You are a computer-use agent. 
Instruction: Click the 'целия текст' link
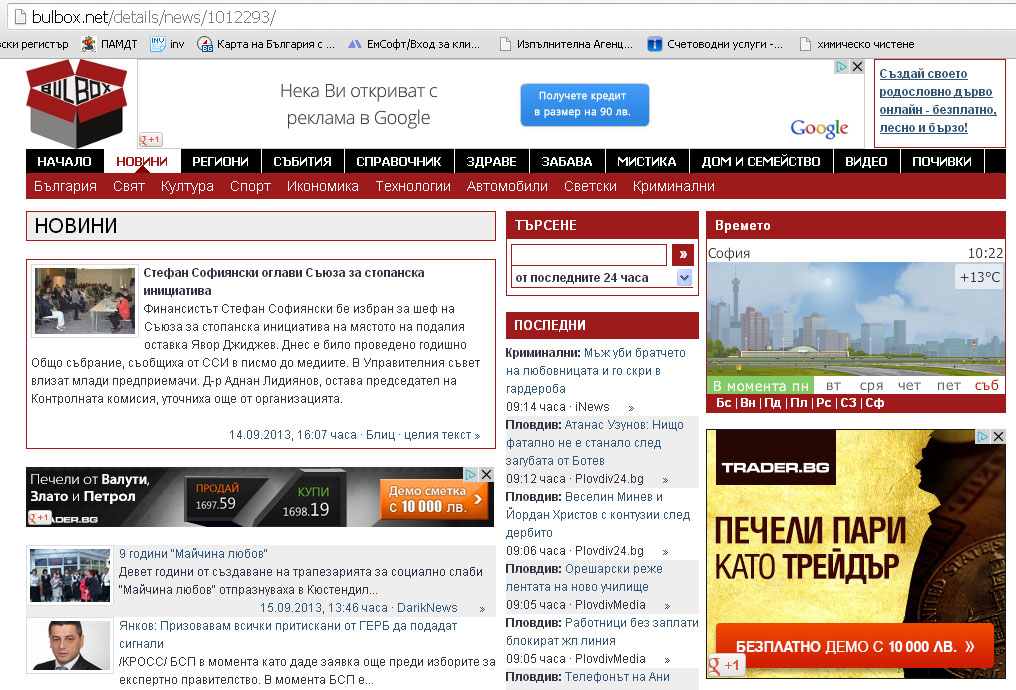(442, 435)
